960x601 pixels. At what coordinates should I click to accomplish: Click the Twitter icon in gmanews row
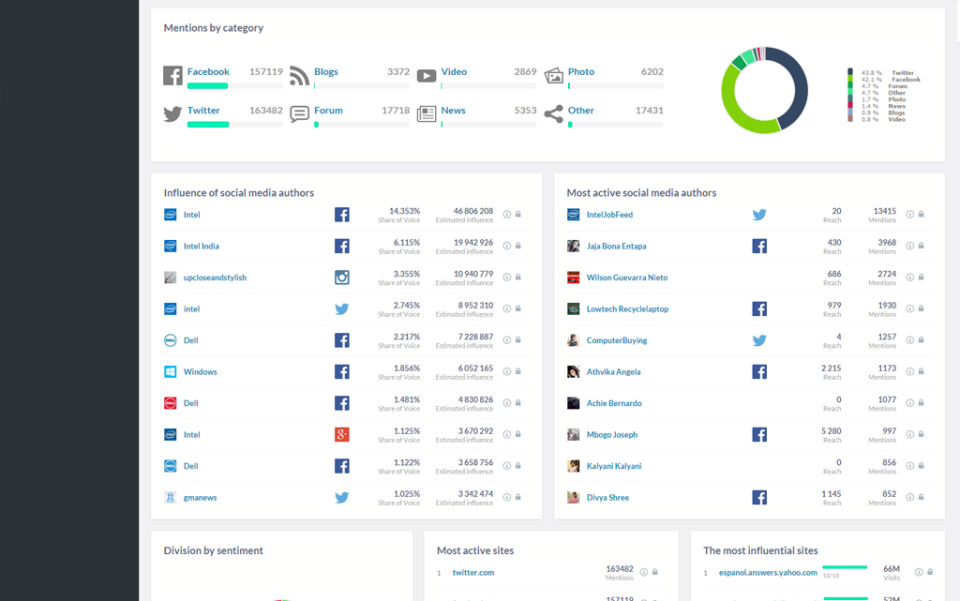(x=342, y=498)
